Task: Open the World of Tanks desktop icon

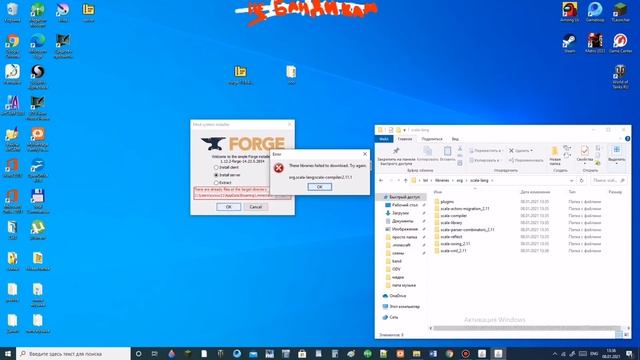Action: pos(620,77)
